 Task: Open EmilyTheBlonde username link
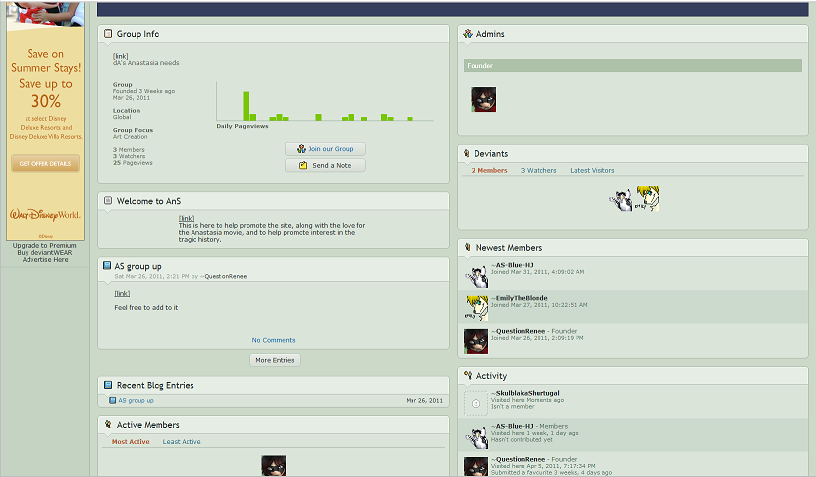519,298
